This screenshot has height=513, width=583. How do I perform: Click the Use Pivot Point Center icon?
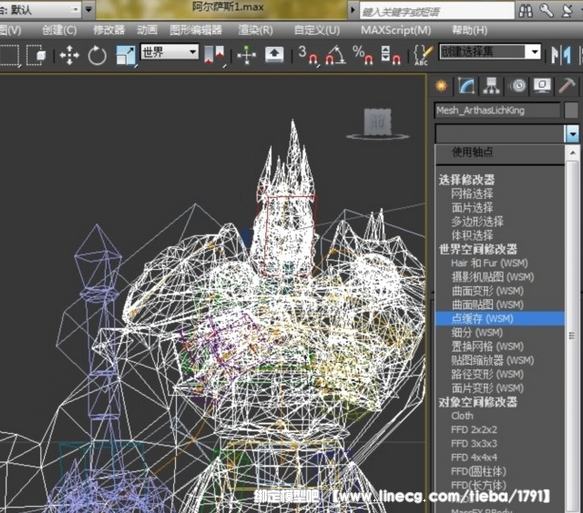215,55
